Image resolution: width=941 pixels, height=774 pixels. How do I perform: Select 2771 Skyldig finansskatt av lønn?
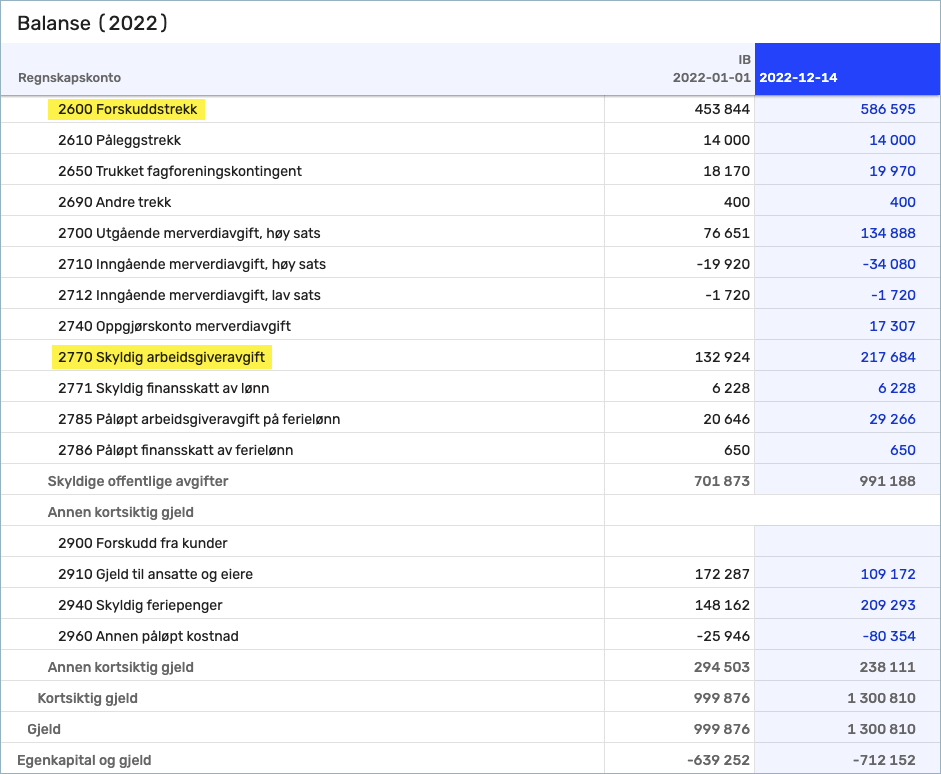163,389
